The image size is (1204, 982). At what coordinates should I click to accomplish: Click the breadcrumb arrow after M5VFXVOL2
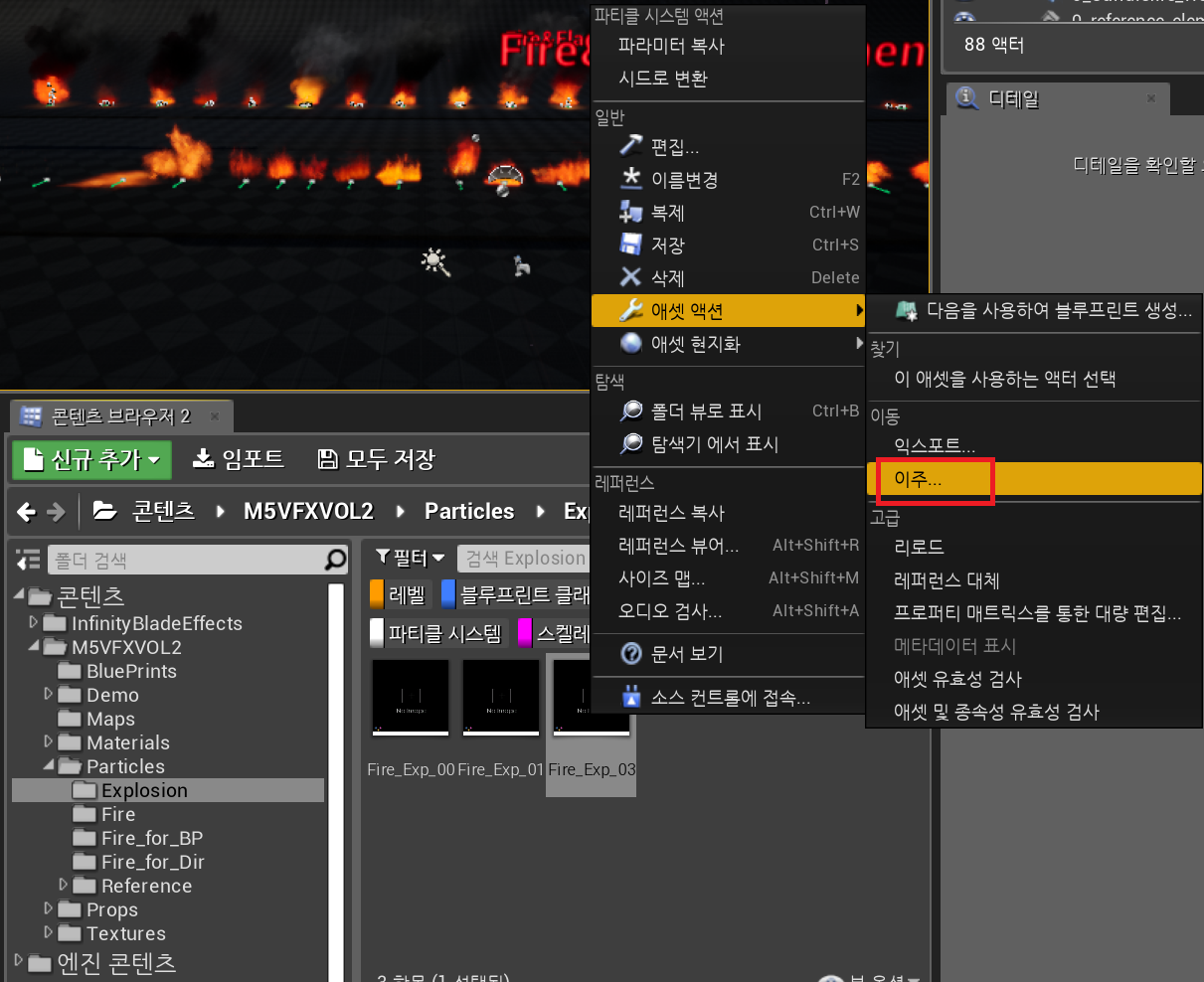400,512
